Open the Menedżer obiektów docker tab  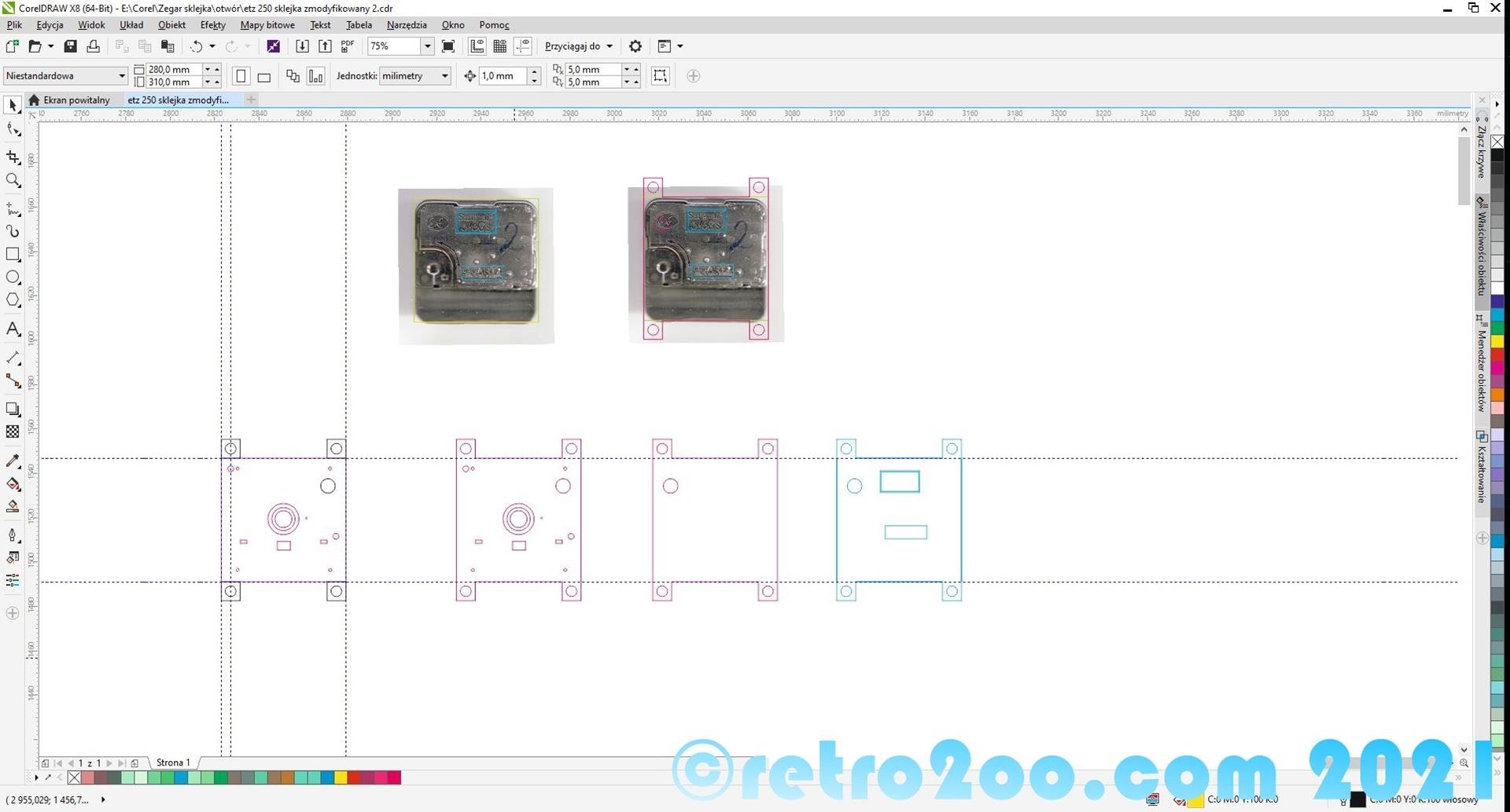point(1481,369)
